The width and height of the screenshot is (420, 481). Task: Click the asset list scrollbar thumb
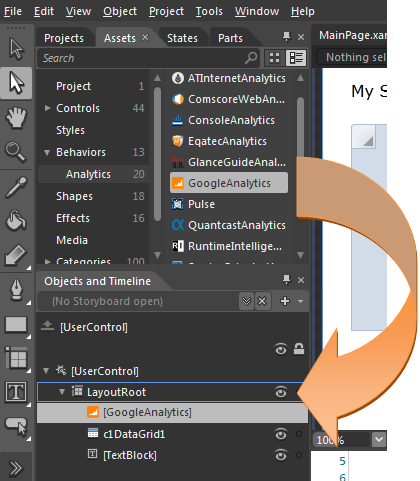300,127
